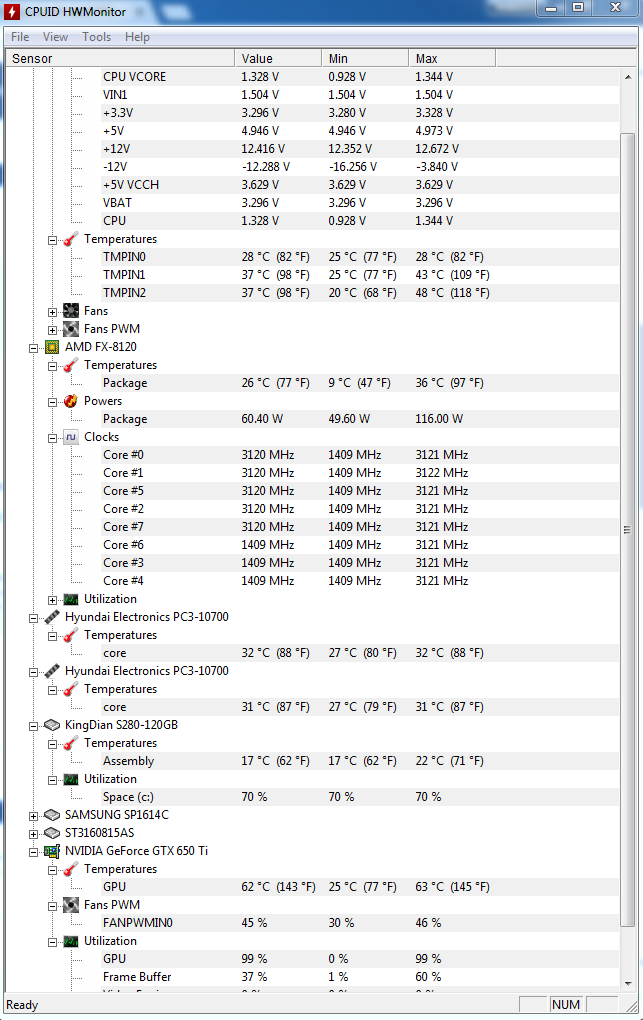Expand Utilization node under AMD FX-8120
Image resolution: width=643 pixels, height=1020 pixels.
click(x=52, y=600)
